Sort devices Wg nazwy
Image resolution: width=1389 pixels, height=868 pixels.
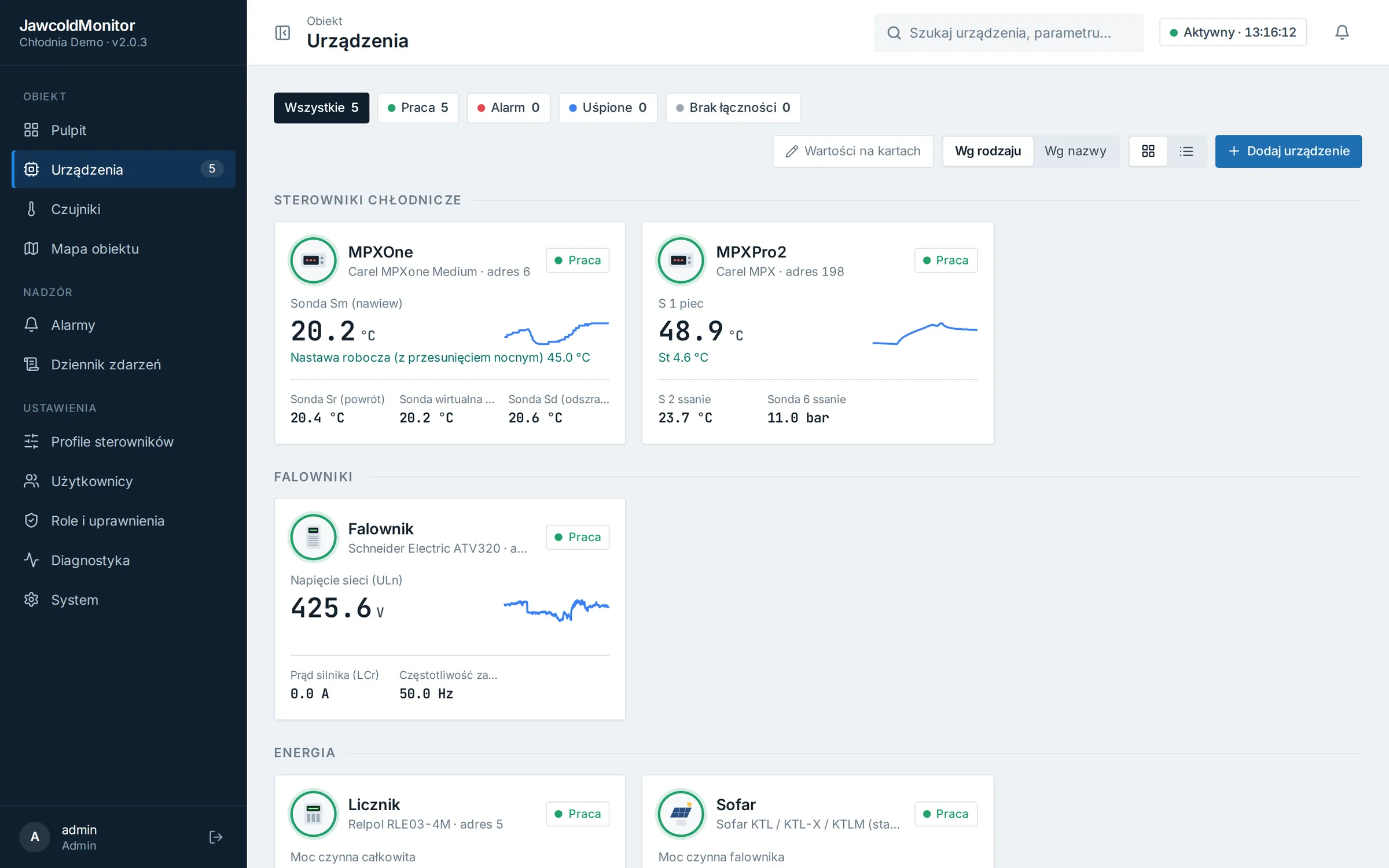pyautogui.click(x=1075, y=151)
